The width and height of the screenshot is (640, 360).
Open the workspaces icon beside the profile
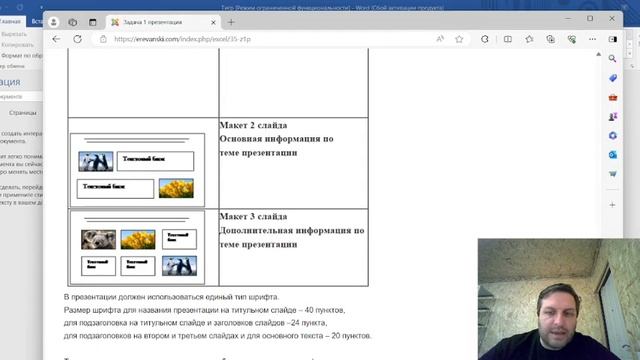point(73,22)
